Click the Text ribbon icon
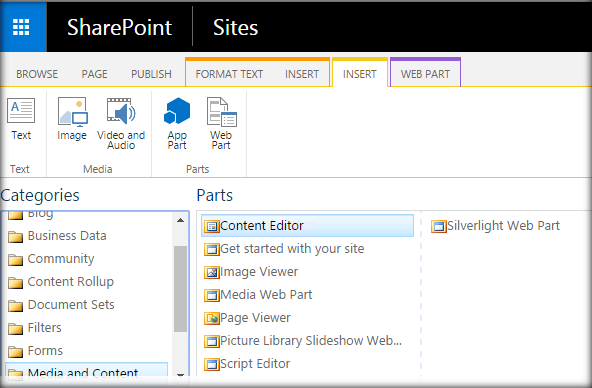The height and width of the screenshot is (388, 592). point(21,111)
